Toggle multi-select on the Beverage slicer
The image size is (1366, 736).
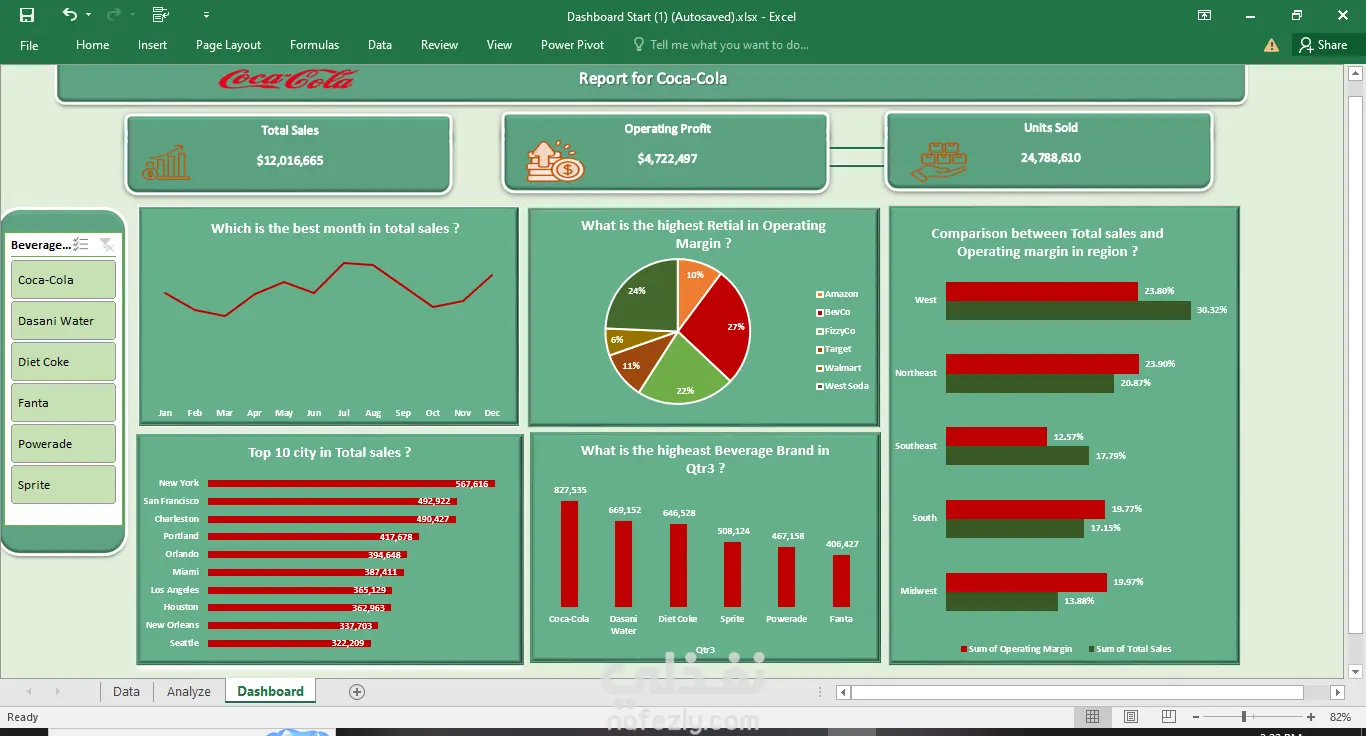(82, 245)
